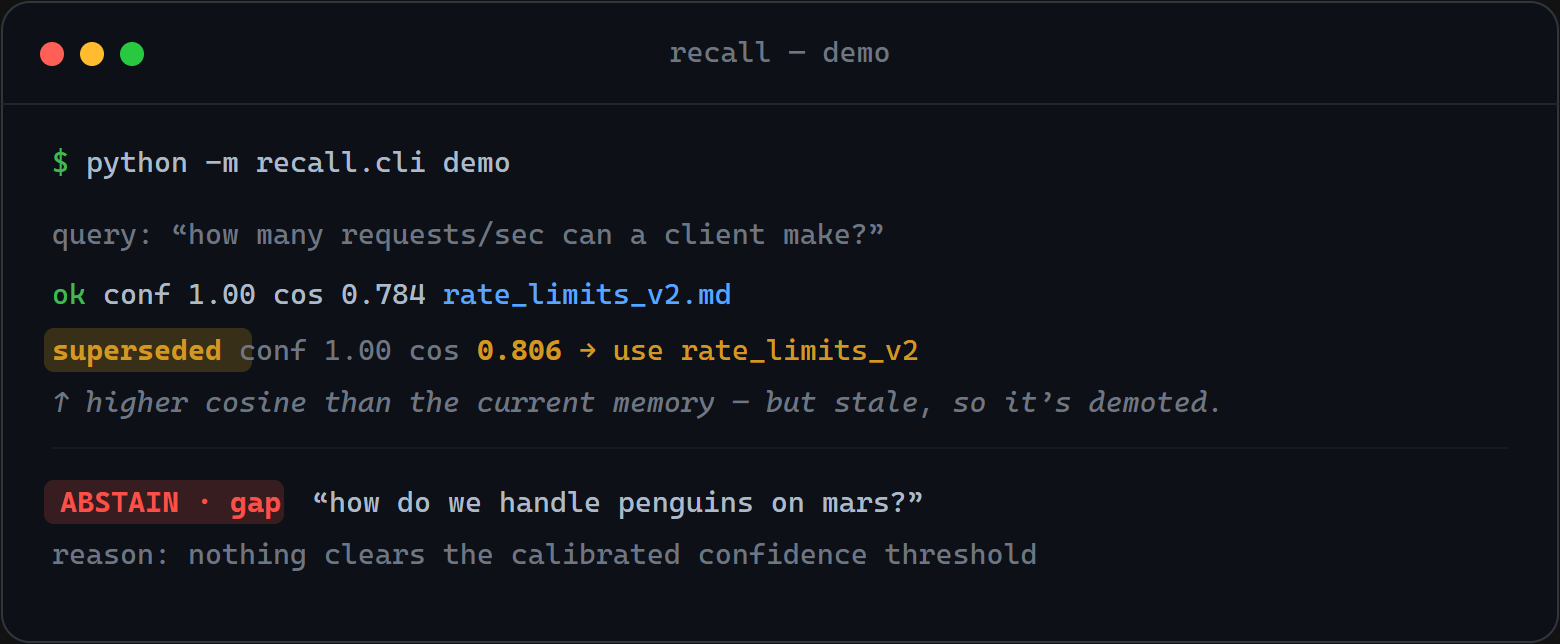Click the red close window button
This screenshot has height=644, width=1560.
52,54
